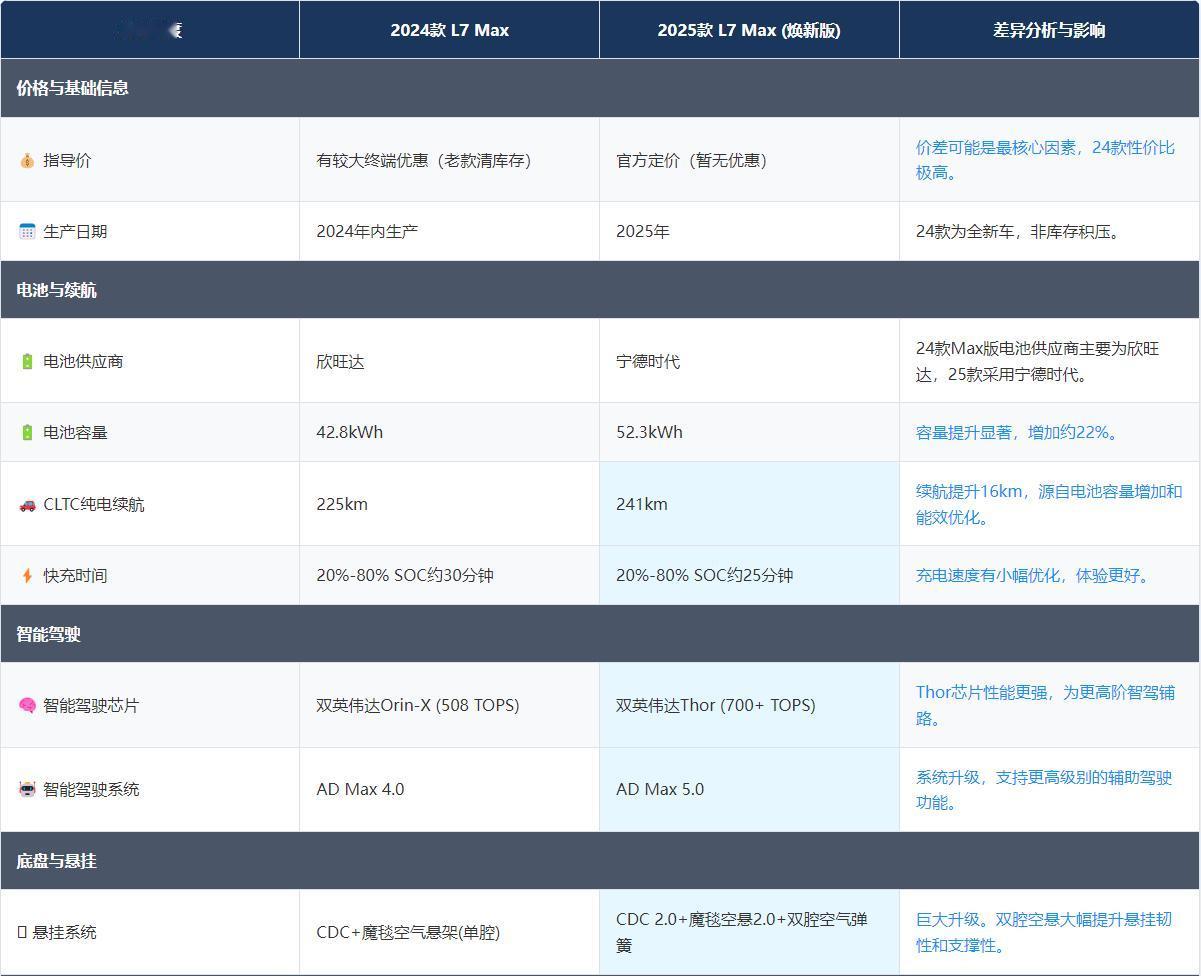Click the CLTC纯电续航 row label
The image size is (1201, 976).
click(x=94, y=504)
